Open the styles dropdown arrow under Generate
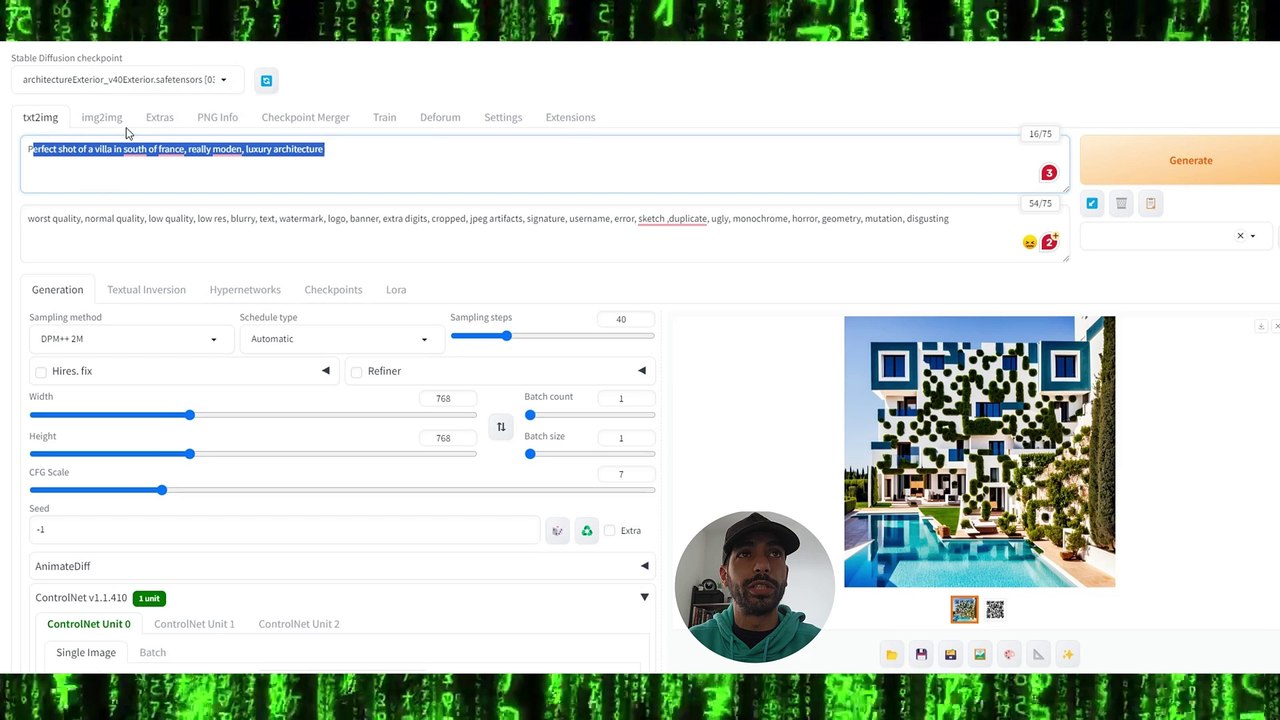 tap(1253, 236)
